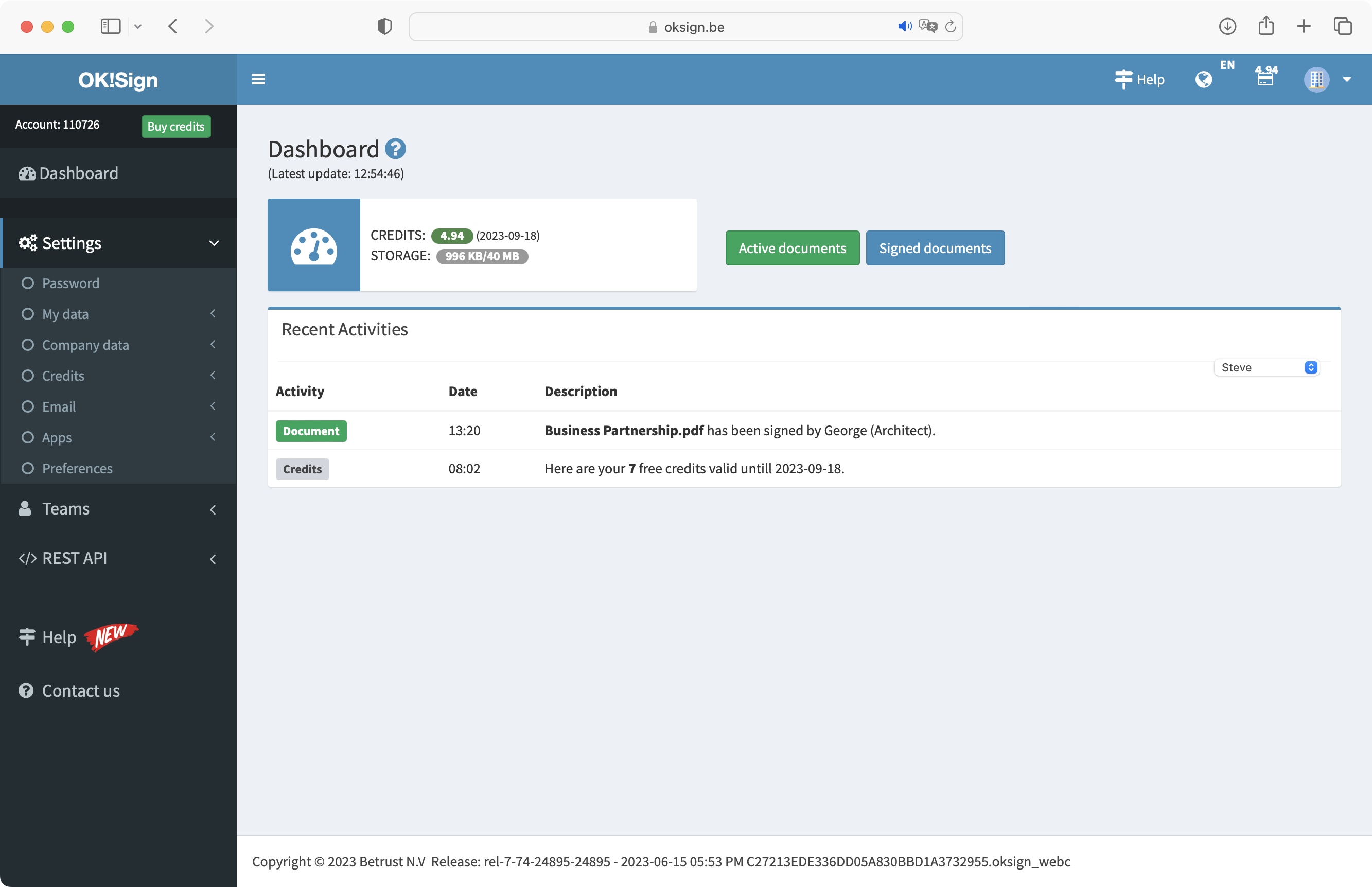Expand the REST API menu

click(x=118, y=558)
